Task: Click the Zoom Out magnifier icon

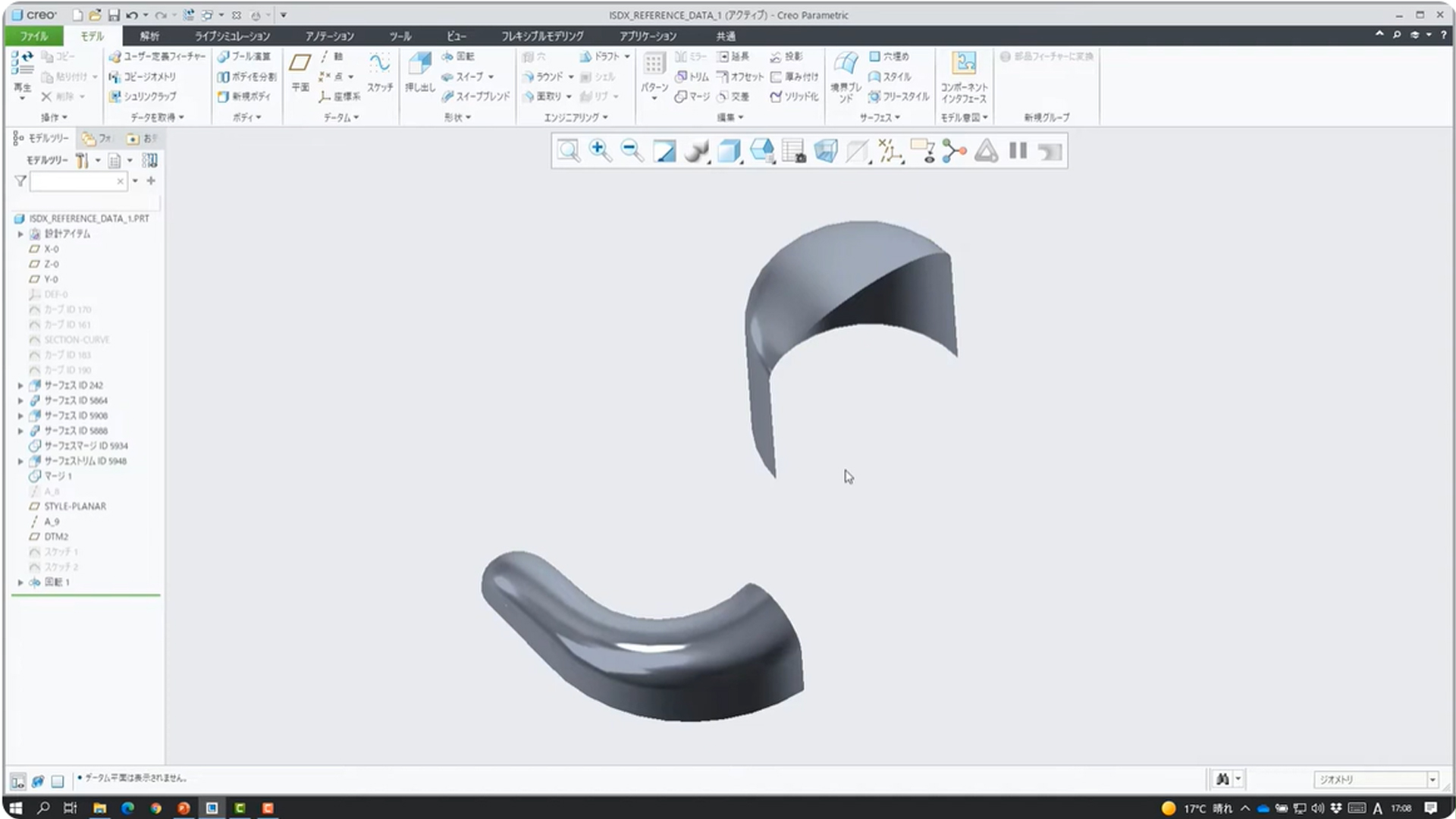Action: [x=632, y=151]
